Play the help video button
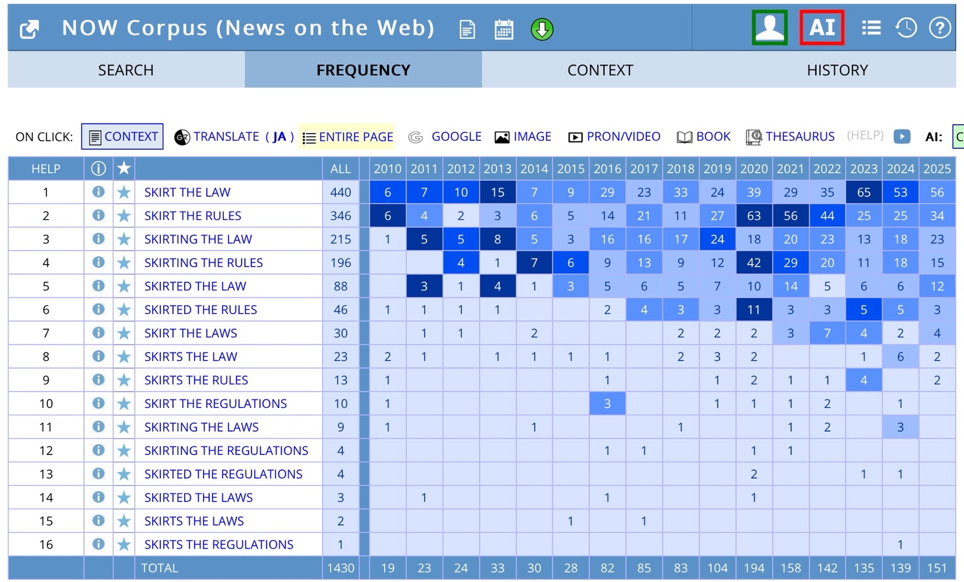Viewport: 964px width, 582px height. [x=902, y=136]
